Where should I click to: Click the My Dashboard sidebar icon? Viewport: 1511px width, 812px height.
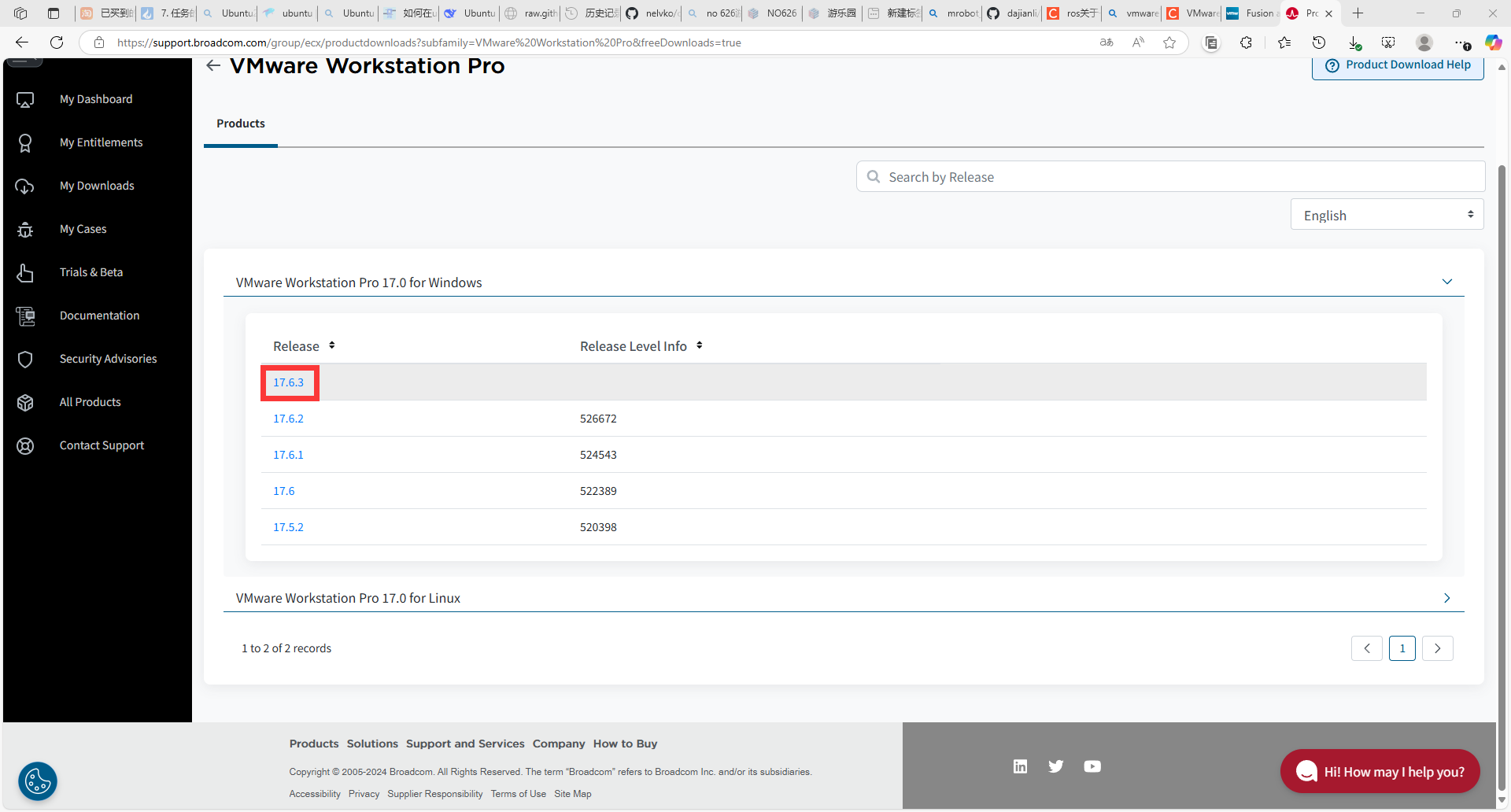[25, 100]
